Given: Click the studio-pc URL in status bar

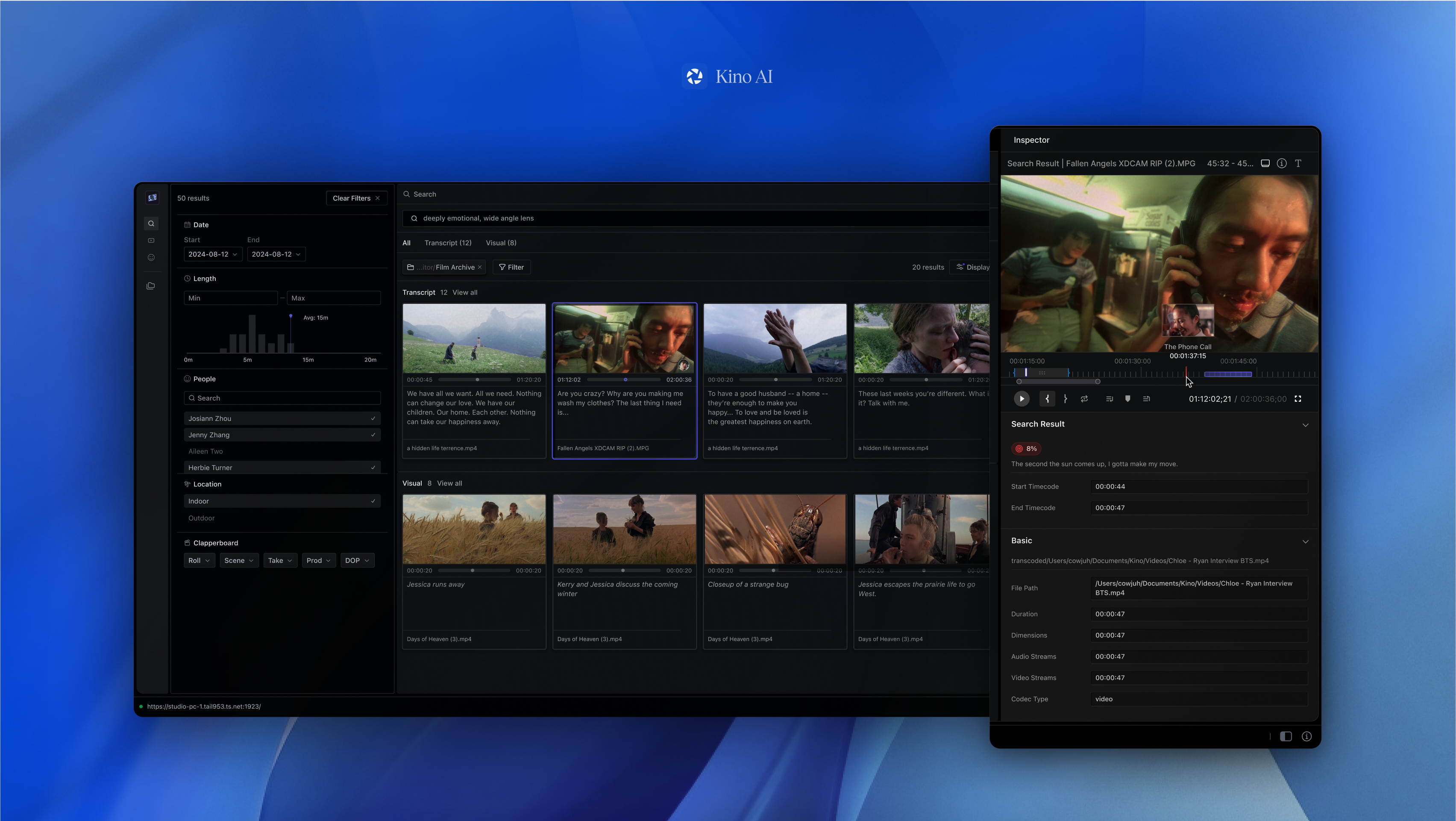Looking at the screenshot, I should (x=203, y=706).
